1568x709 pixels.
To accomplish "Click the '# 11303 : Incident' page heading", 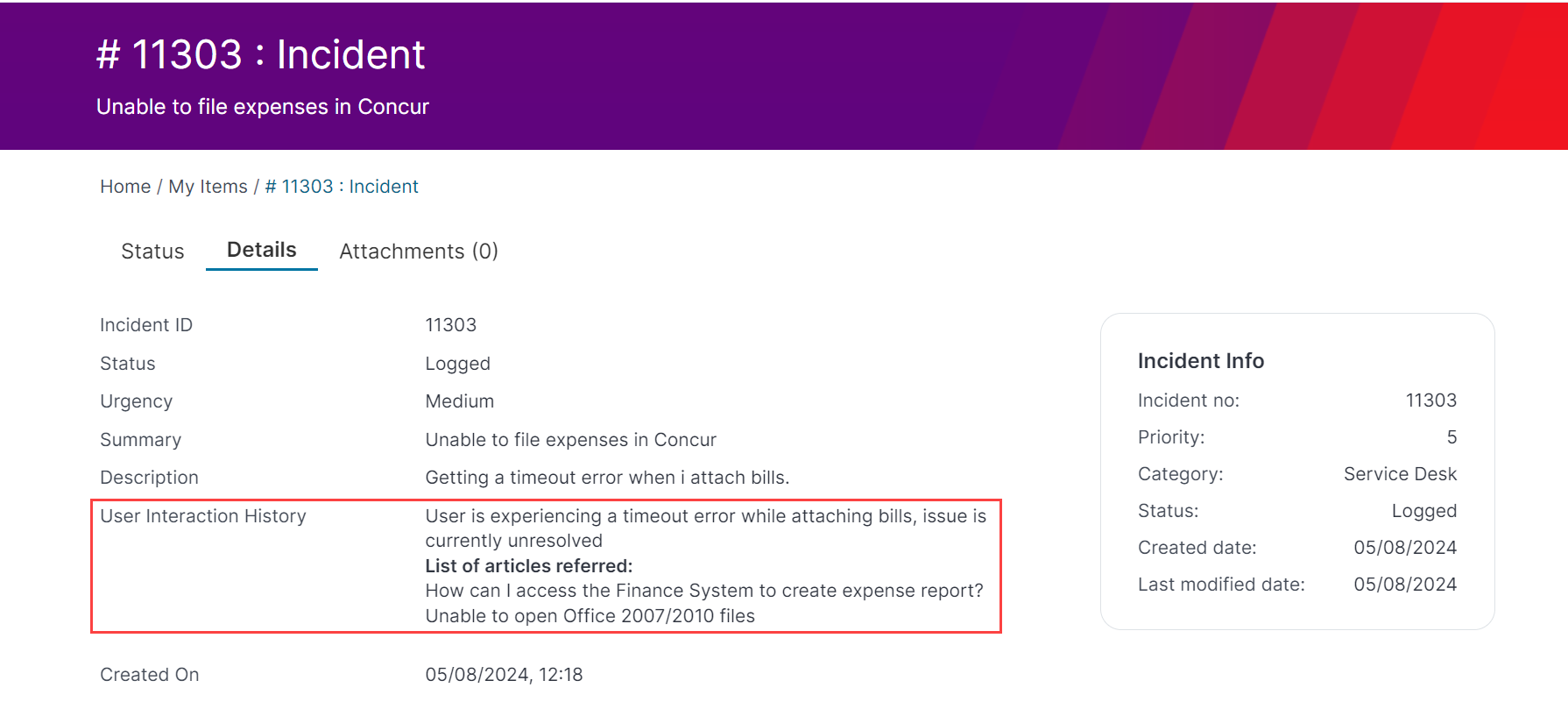I will coord(260,54).
